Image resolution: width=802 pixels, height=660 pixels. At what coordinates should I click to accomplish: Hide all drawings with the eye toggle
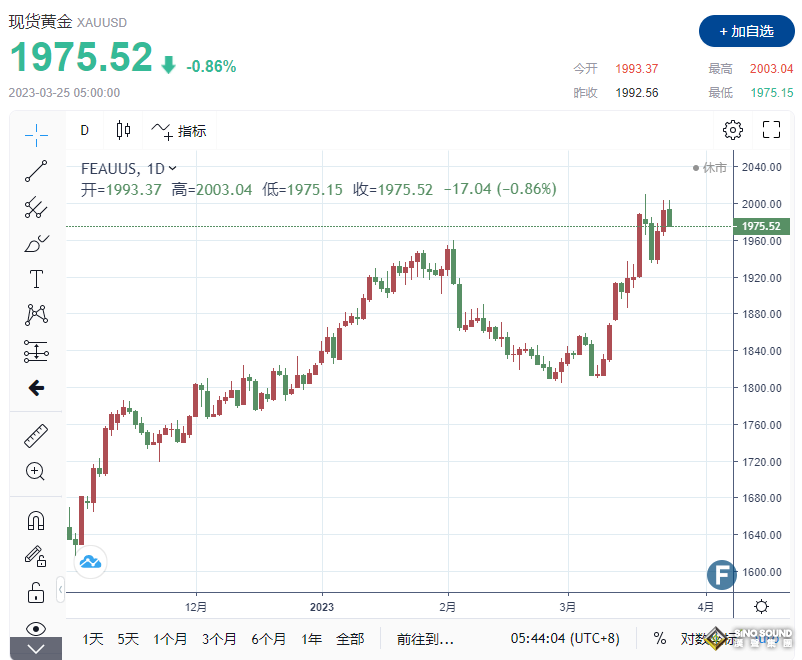tap(36, 628)
